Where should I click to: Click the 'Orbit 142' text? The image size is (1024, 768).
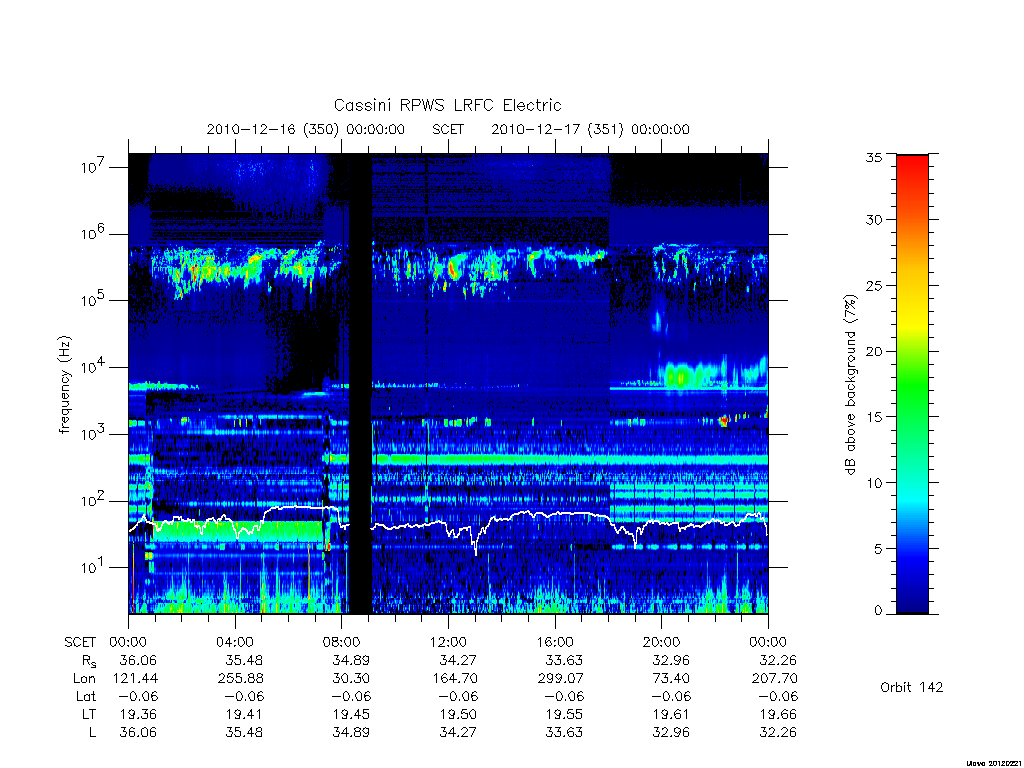click(912, 687)
